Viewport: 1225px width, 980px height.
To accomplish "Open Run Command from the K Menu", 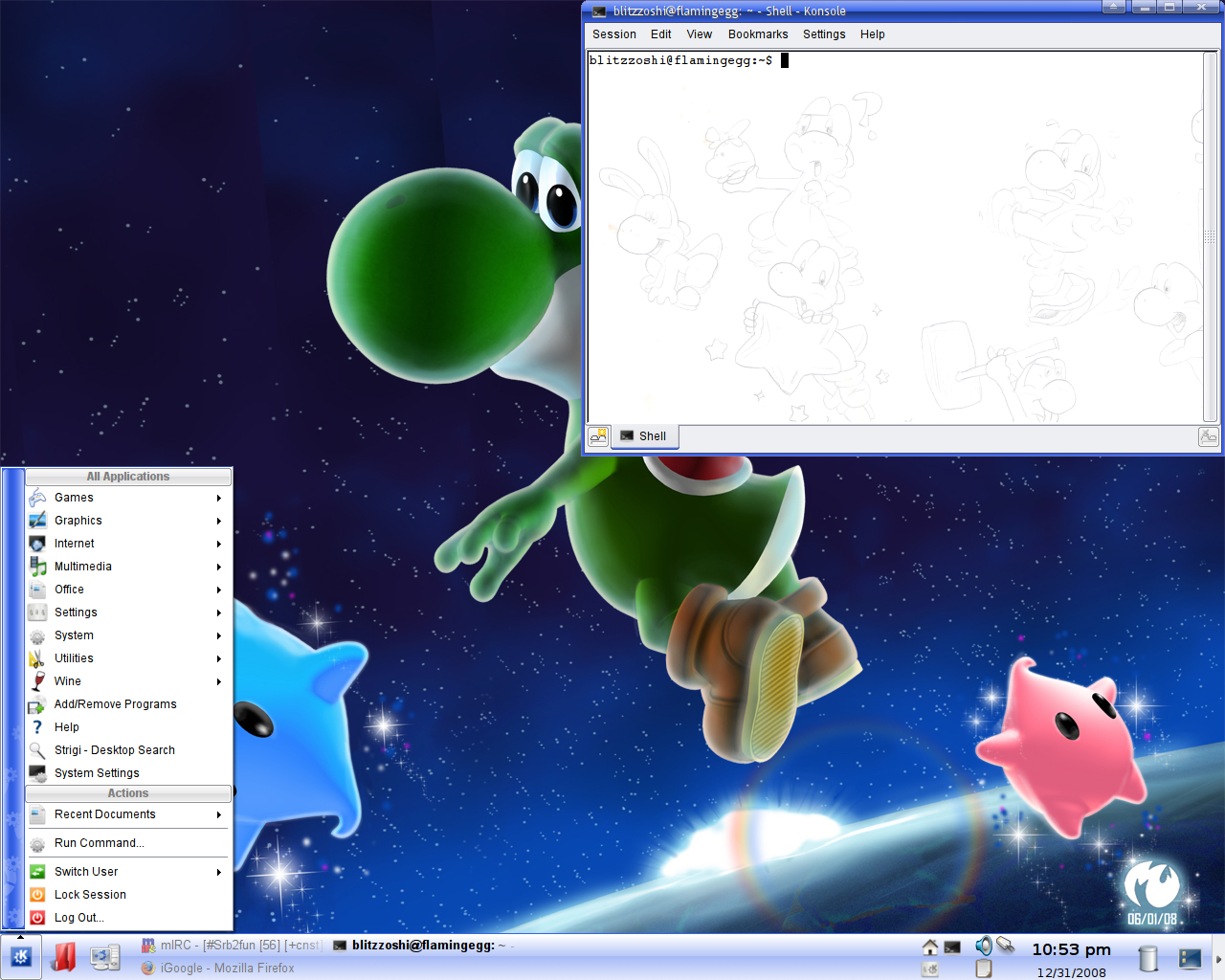I will [x=99, y=843].
